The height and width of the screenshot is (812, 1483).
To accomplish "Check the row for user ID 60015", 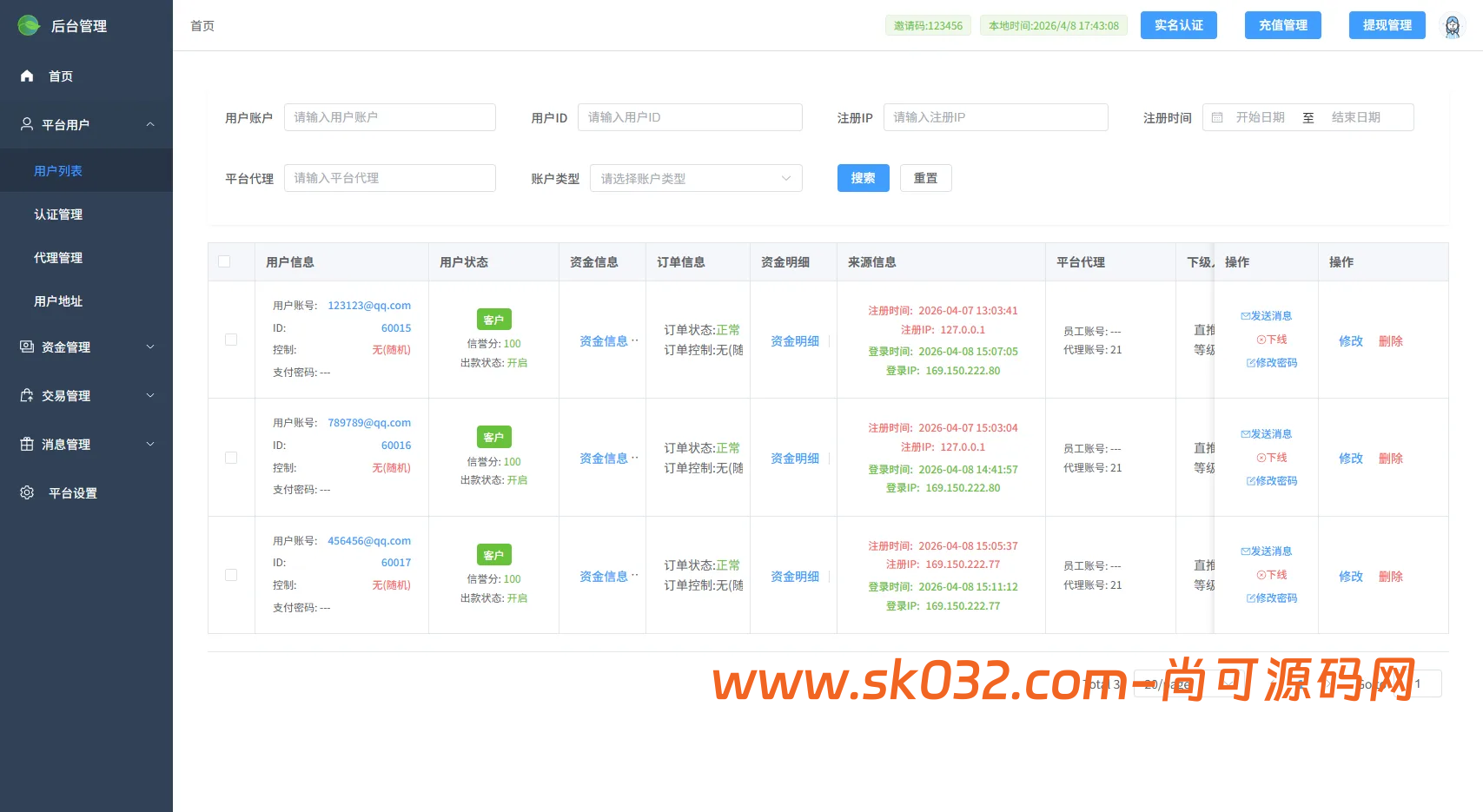I will click(231, 340).
